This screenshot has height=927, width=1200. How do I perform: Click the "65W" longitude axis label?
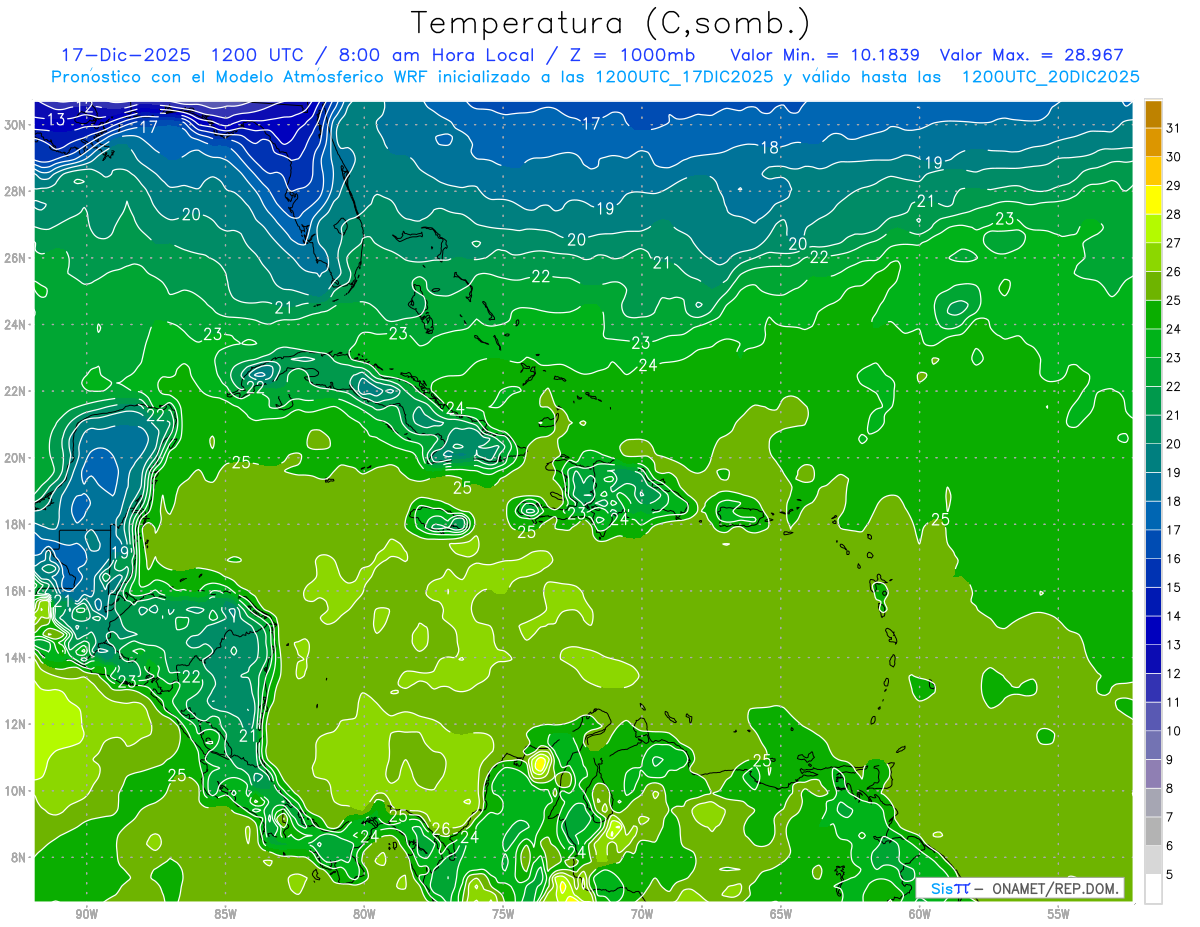coord(781,914)
